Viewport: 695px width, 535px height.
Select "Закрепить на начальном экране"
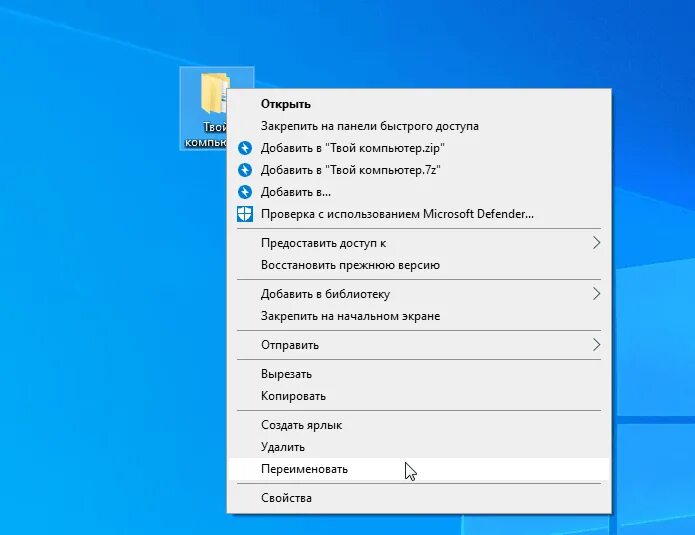[x=419, y=316]
